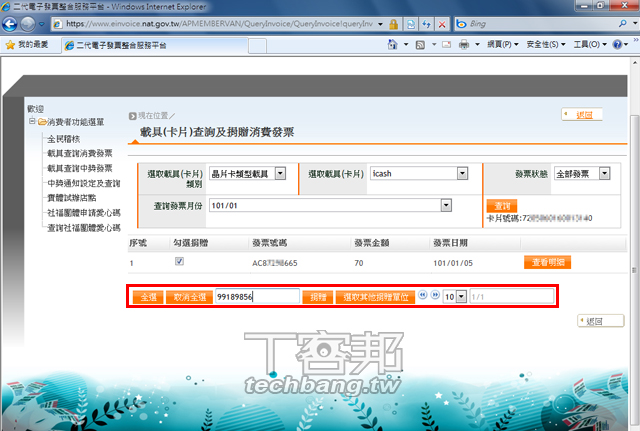Click the Refresh page icon
The height and width of the screenshot is (431, 640).
point(426,24)
